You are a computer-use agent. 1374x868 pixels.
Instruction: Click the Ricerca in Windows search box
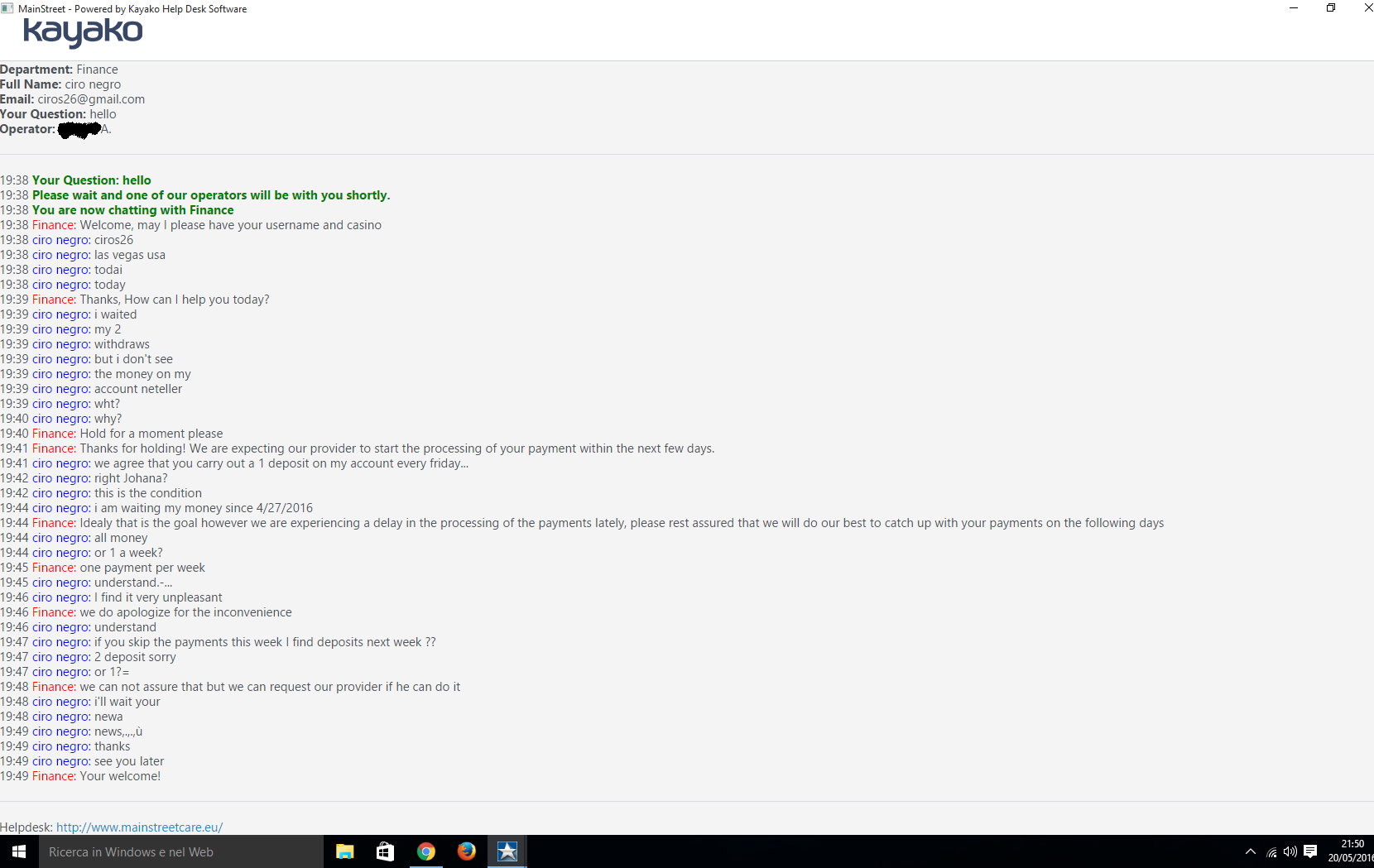coord(180,851)
